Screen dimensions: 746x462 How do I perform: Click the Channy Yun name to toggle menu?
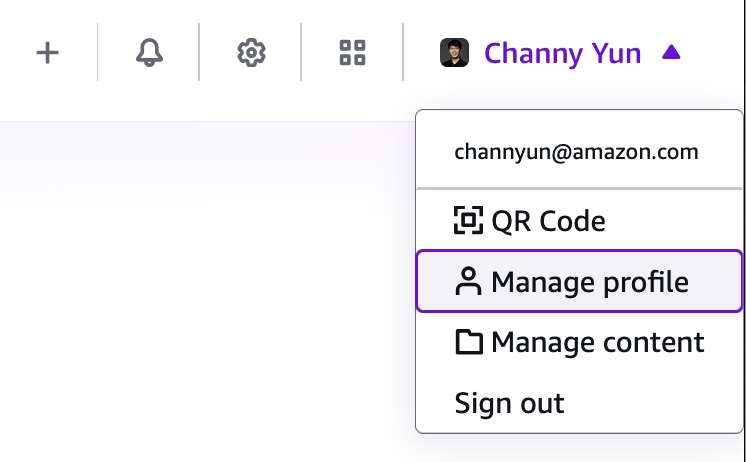(x=562, y=53)
